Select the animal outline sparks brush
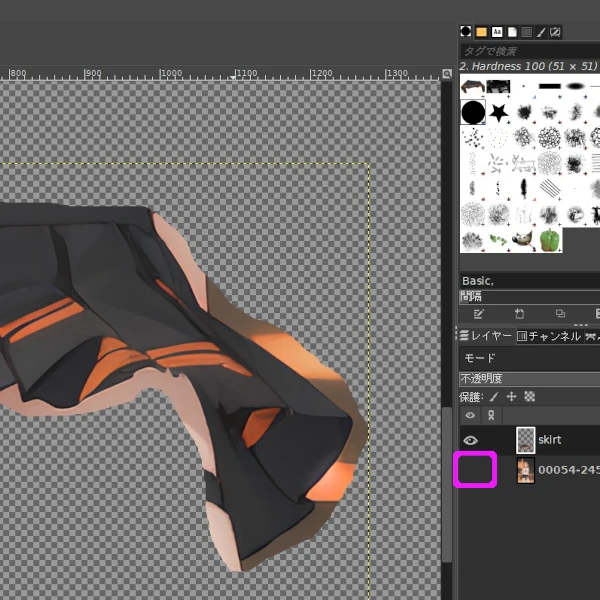The width and height of the screenshot is (600, 600). (x=524, y=163)
